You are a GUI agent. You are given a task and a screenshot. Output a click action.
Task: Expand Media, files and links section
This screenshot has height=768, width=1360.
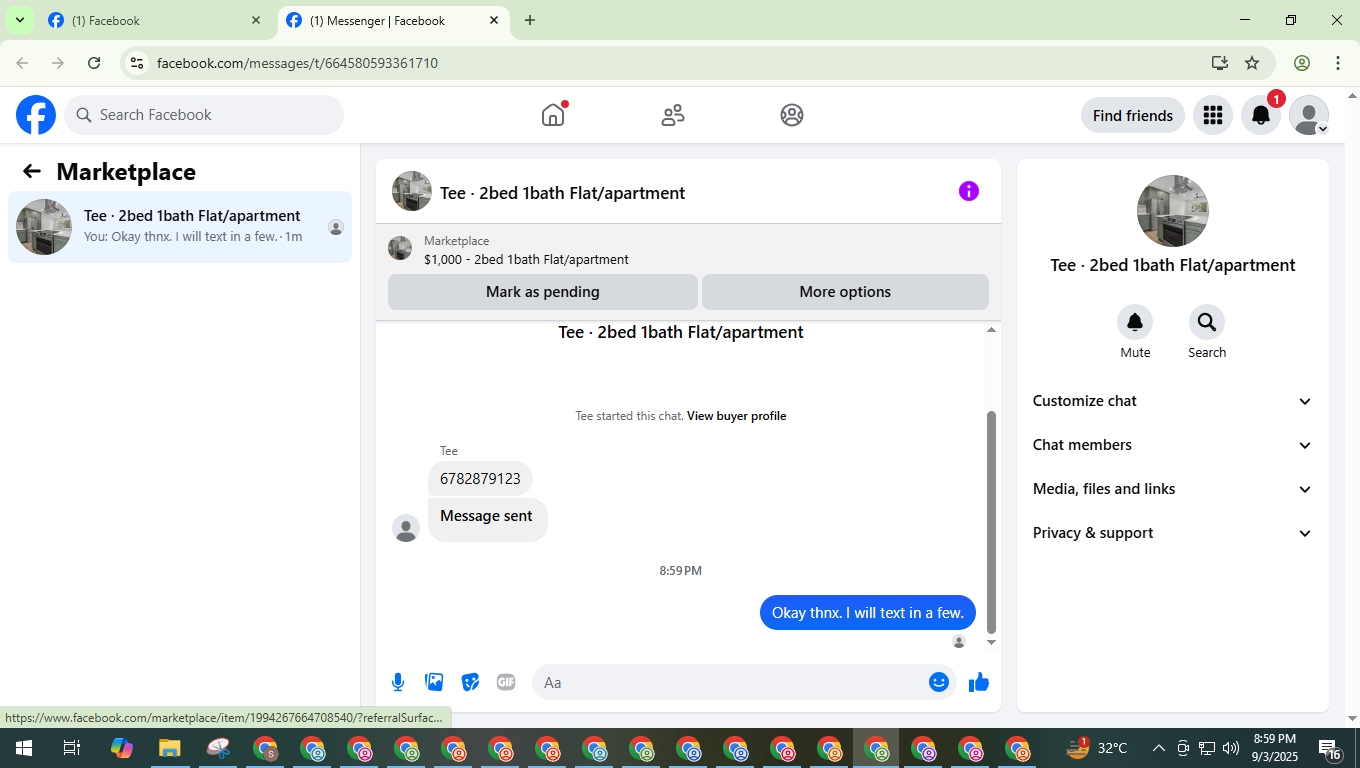(1172, 489)
